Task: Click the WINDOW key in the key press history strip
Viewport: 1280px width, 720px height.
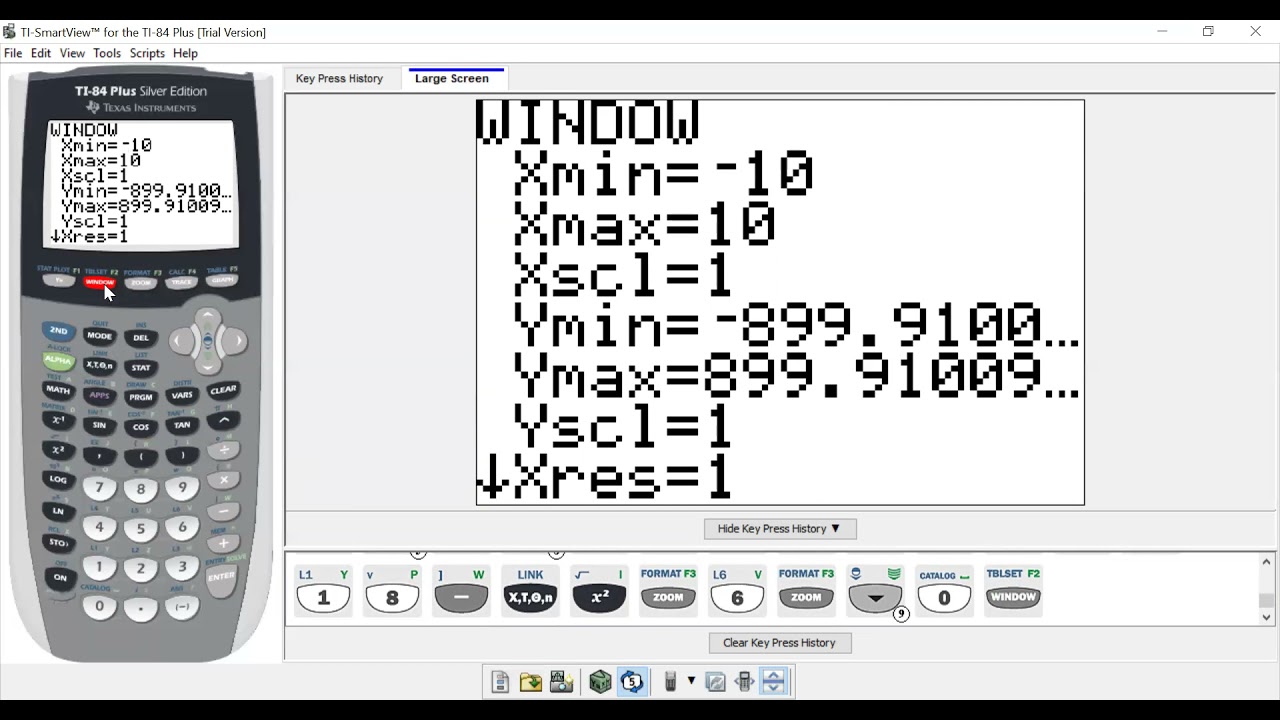Action: [x=1013, y=598]
